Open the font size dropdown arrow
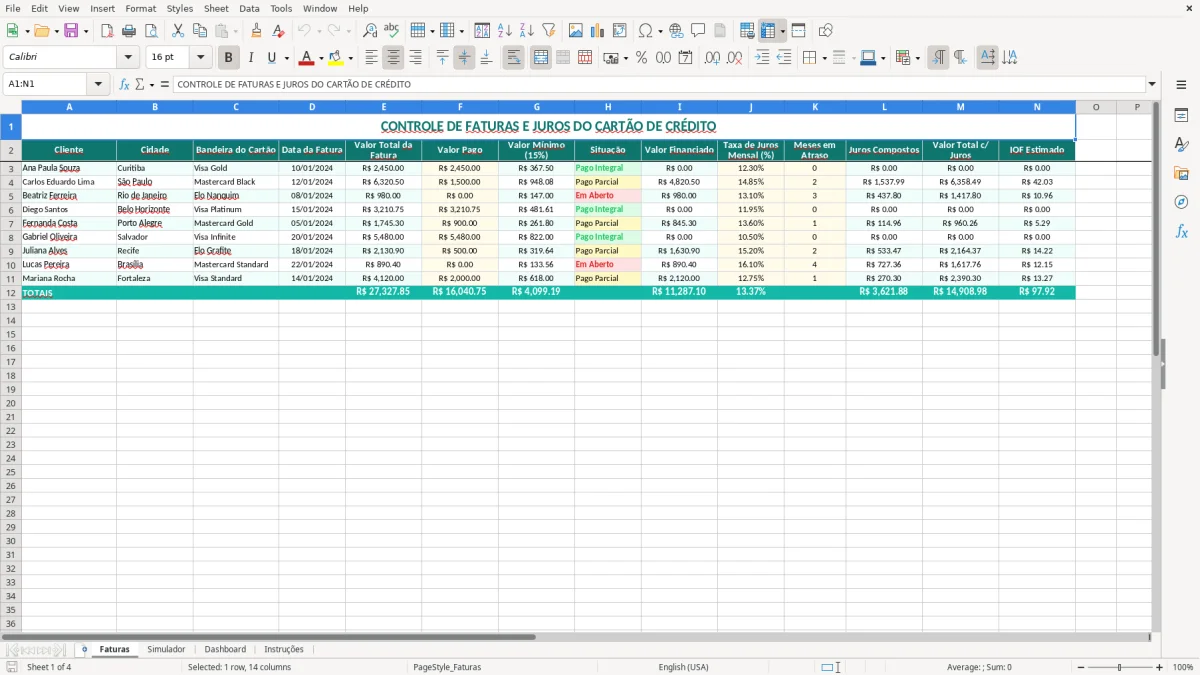 pyautogui.click(x=200, y=58)
